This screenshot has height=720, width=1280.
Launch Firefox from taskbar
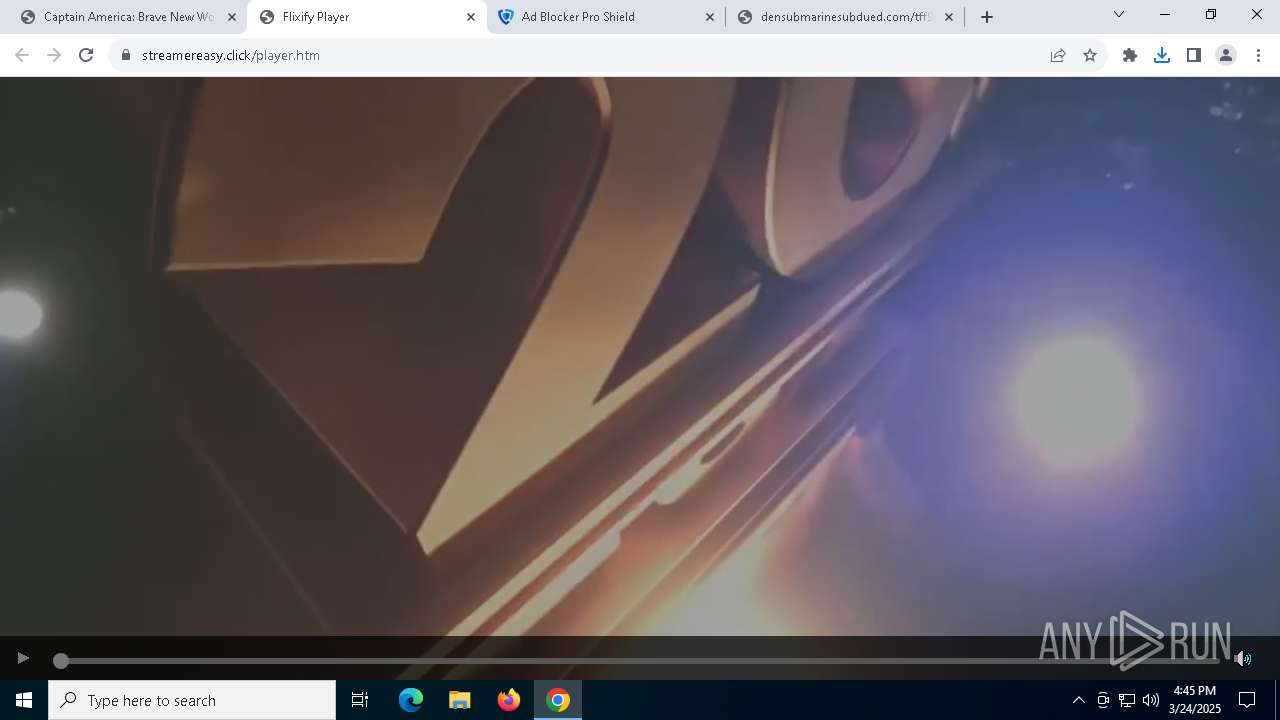[509, 700]
